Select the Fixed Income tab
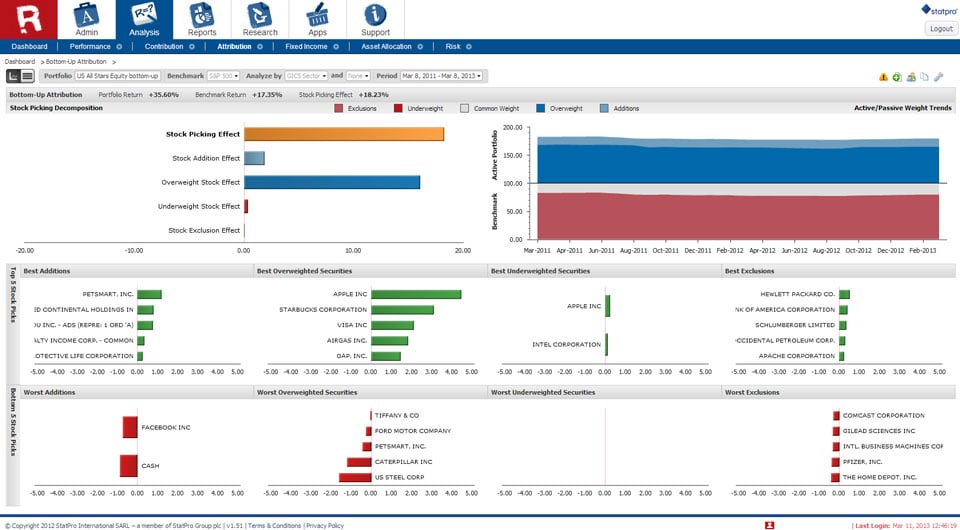The height and width of the screenshot is (530, 960). tap(306, 46)
